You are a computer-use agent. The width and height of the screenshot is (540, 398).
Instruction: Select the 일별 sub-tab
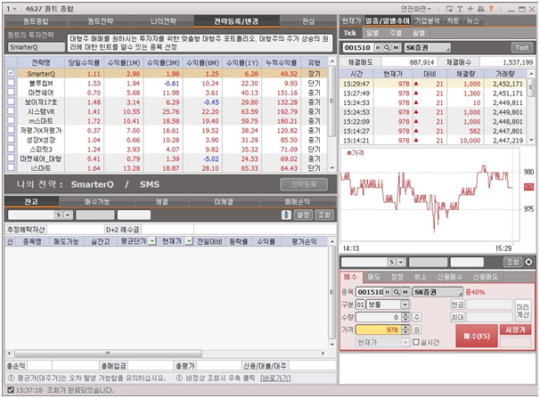[x=372, y=33]
